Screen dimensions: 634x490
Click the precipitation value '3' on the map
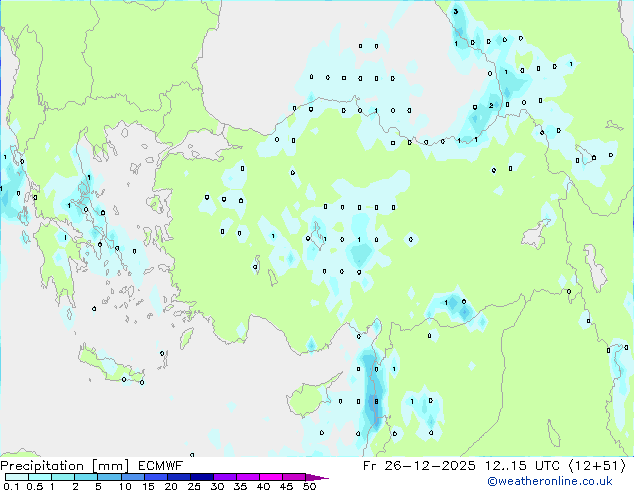(456, 11)
